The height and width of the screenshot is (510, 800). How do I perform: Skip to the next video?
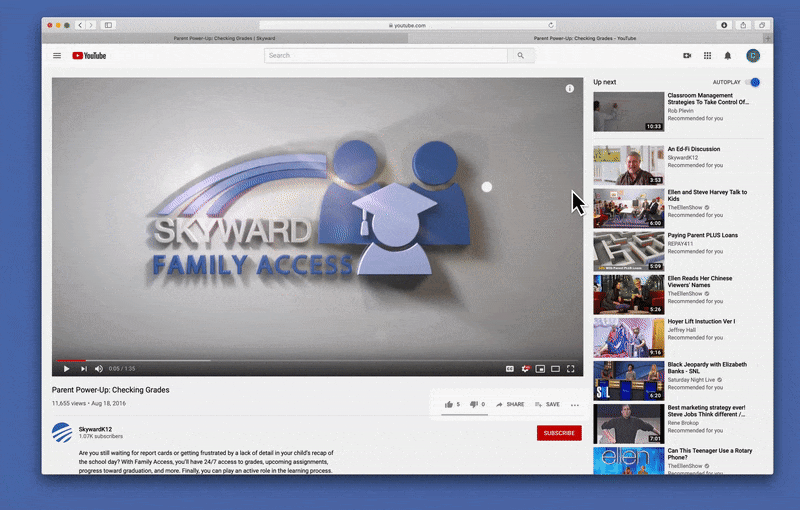pos(84,369)
